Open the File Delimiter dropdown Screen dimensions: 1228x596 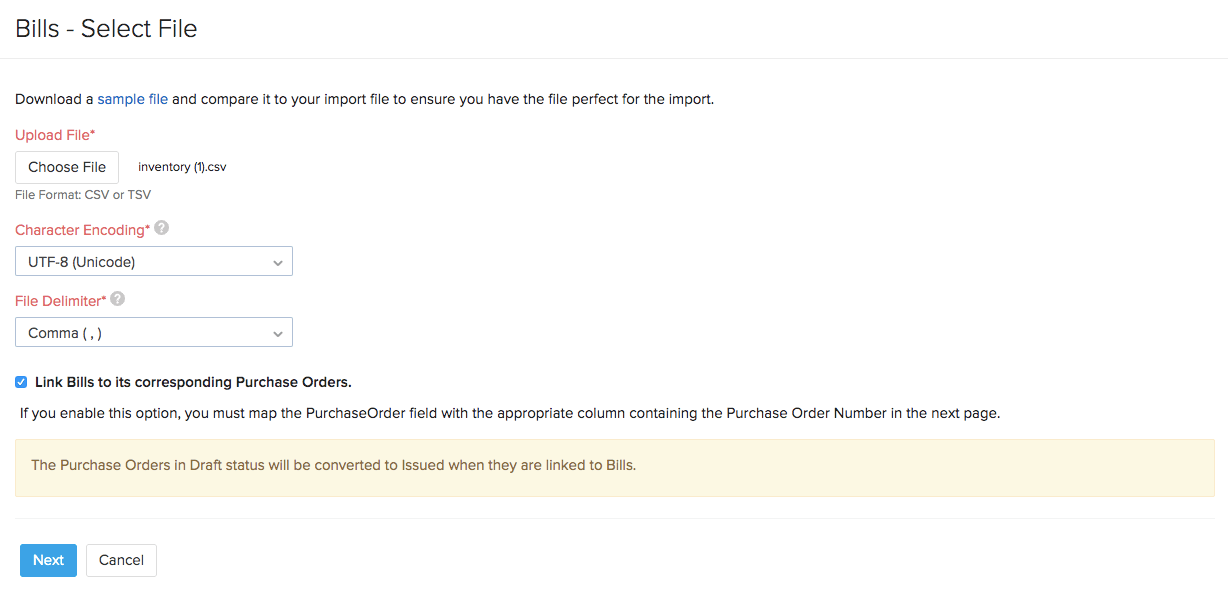click(x=153, y=332)
